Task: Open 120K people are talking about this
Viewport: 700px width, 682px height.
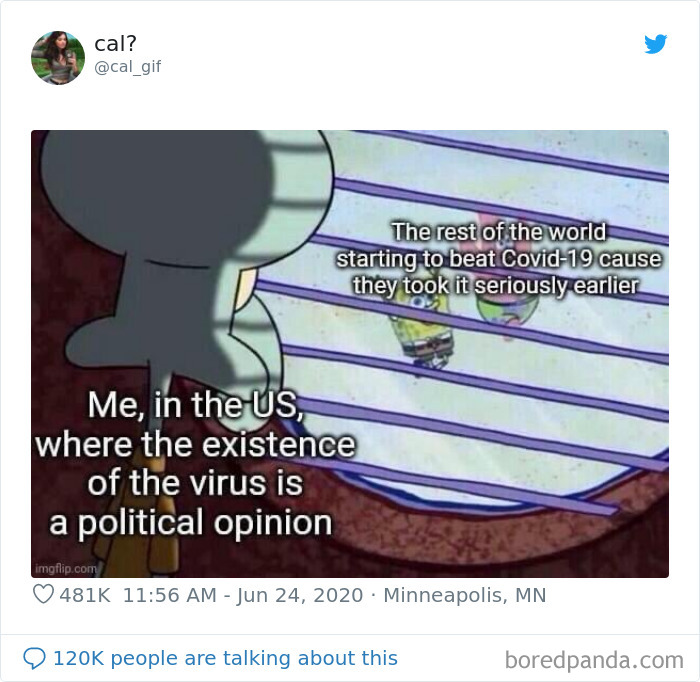Action: coord(225,658)
